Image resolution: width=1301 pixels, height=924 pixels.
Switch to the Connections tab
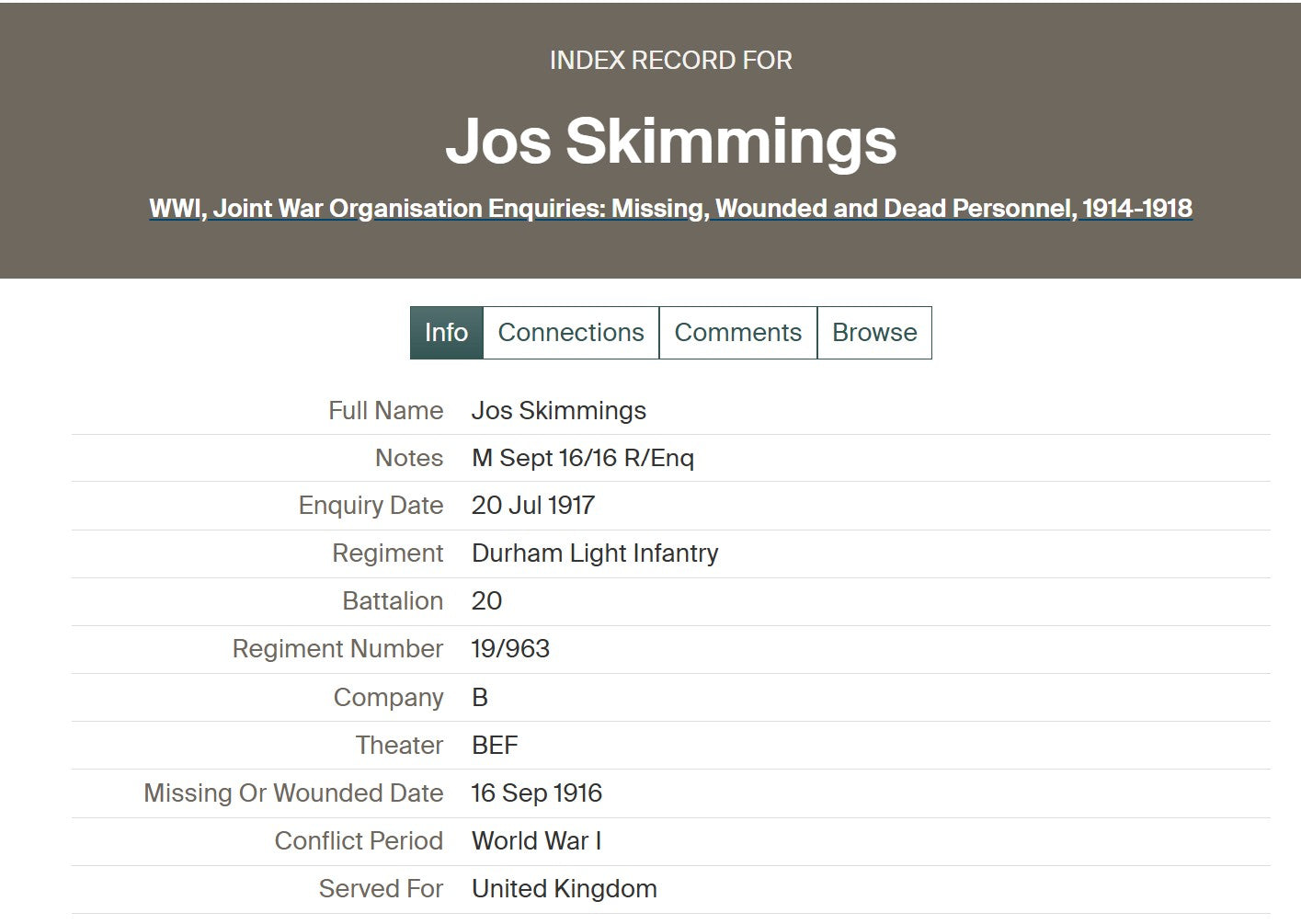(x=570, y=333)
